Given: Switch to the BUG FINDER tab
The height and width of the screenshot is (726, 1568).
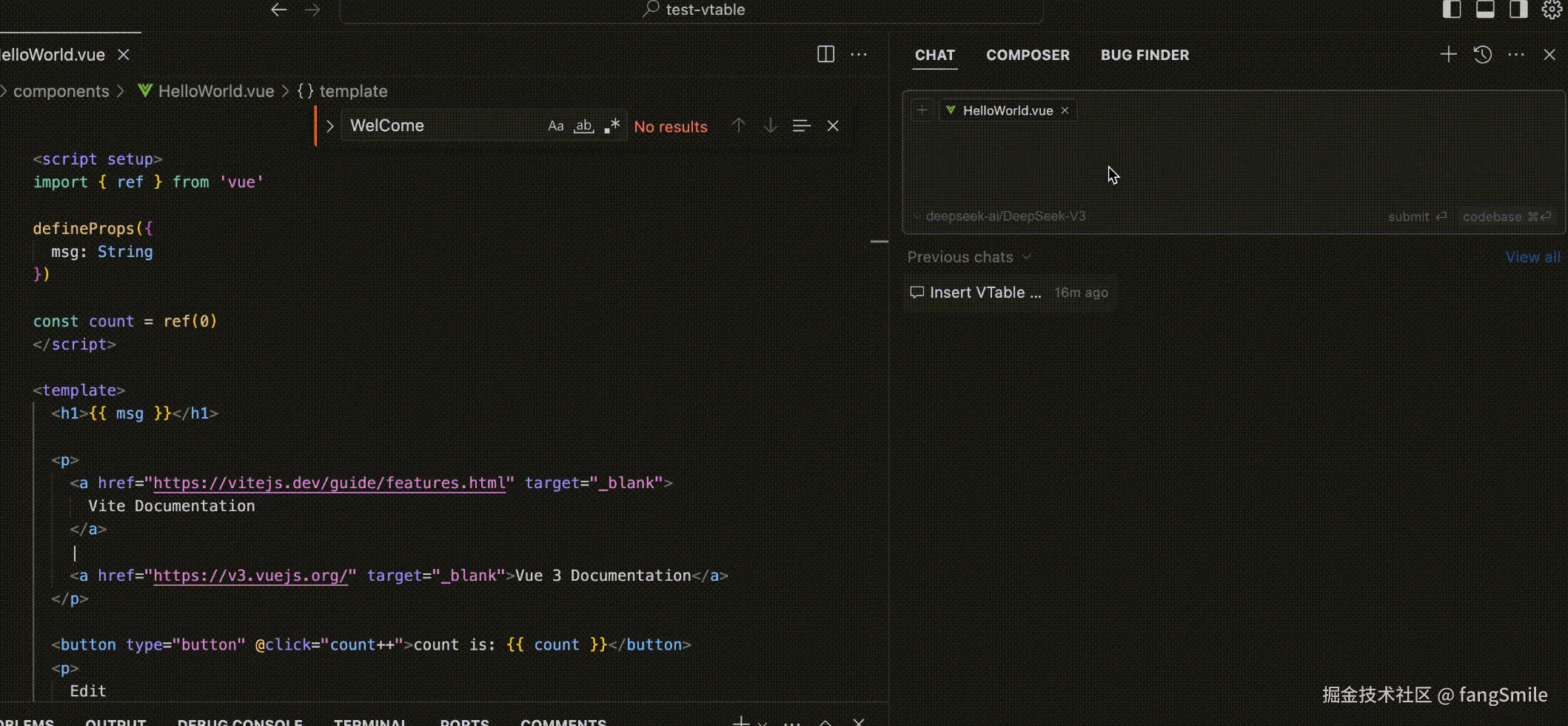Looking at the screenshot, I should (1145, 55).
